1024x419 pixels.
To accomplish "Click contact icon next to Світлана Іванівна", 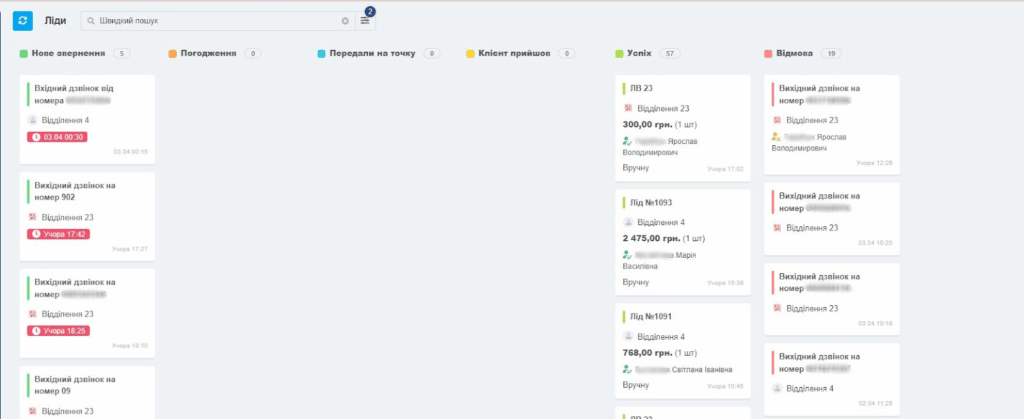I will [628, 369].
